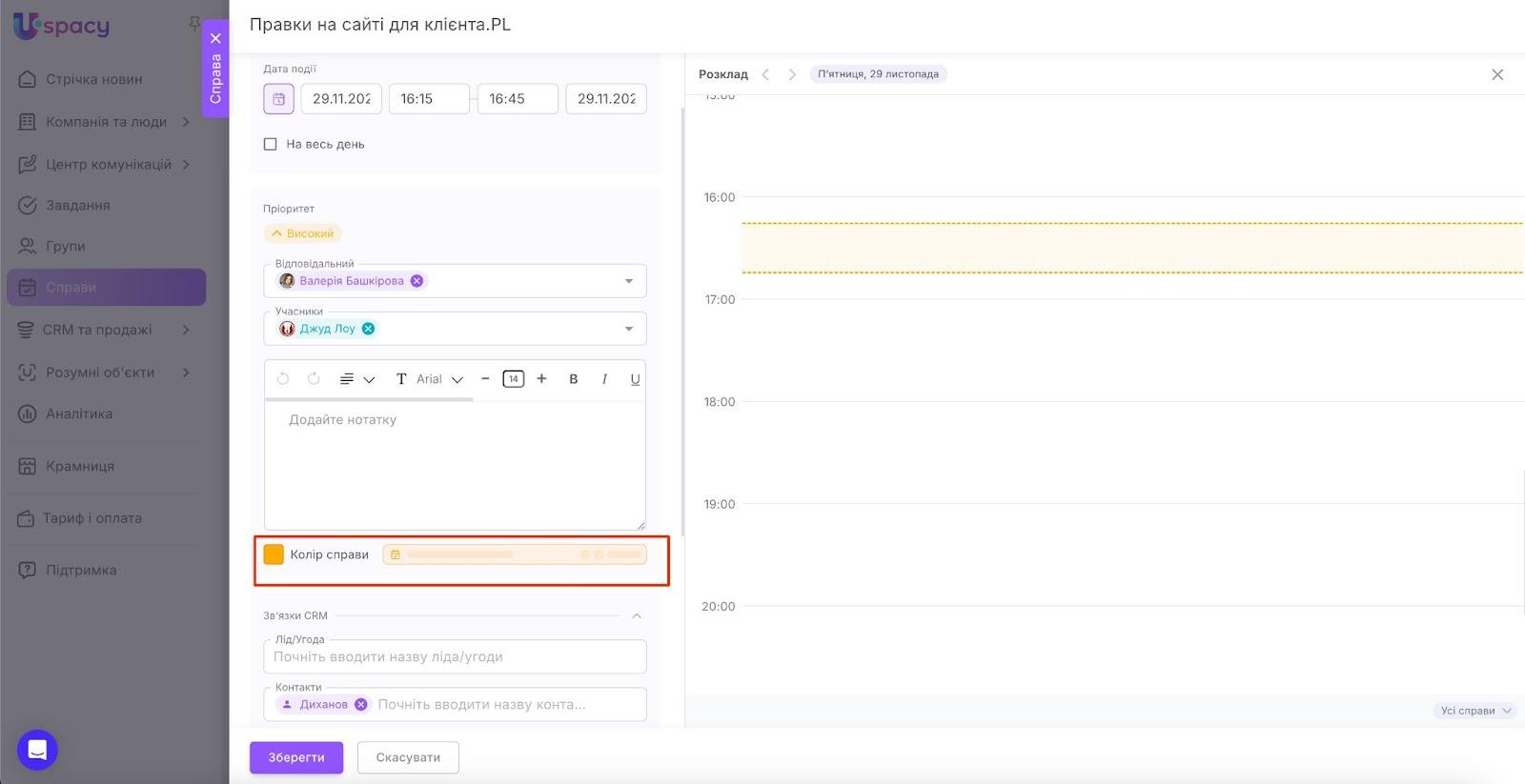
Task: Open Аналітика in the sidebar menu
Action: (78, 414)
